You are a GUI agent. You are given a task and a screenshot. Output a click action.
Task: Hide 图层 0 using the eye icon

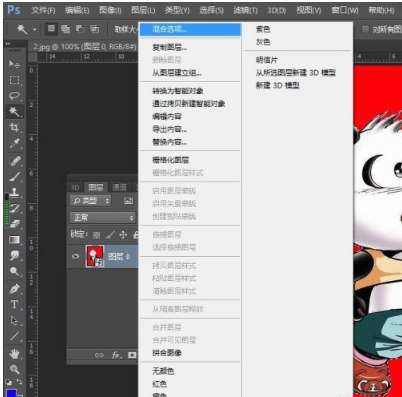(76, 256)
